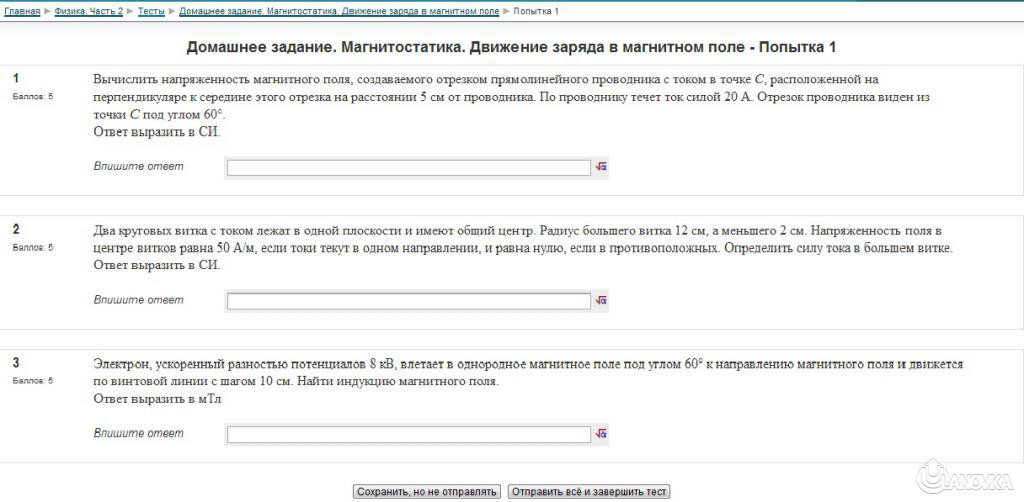Open 'Домашнее задание. Магнитостатика' breadcrumb link
The image size is (1024, 502).
[339, 11]
